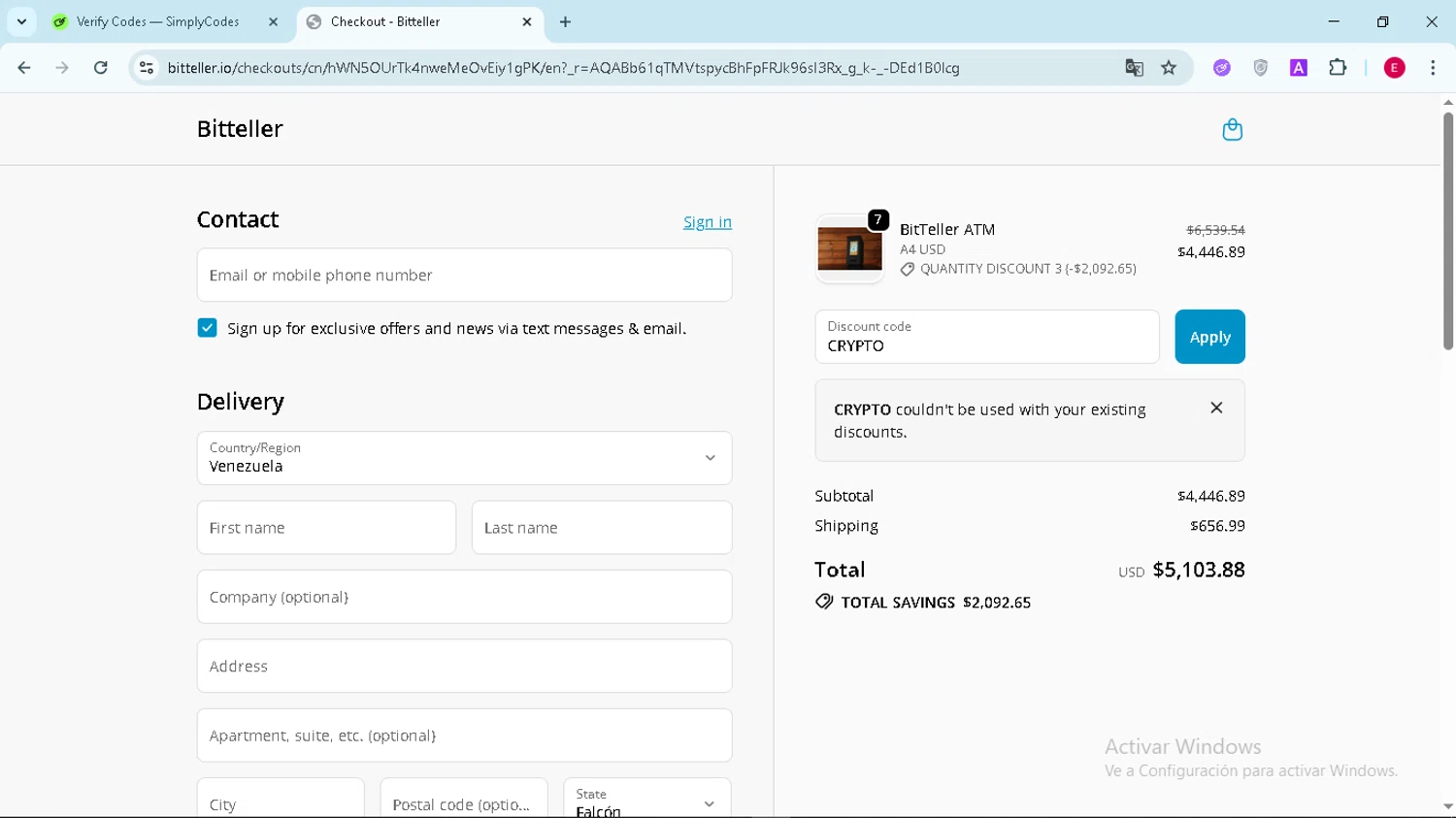Switch to Checkout - Bitteller tab

419,21
